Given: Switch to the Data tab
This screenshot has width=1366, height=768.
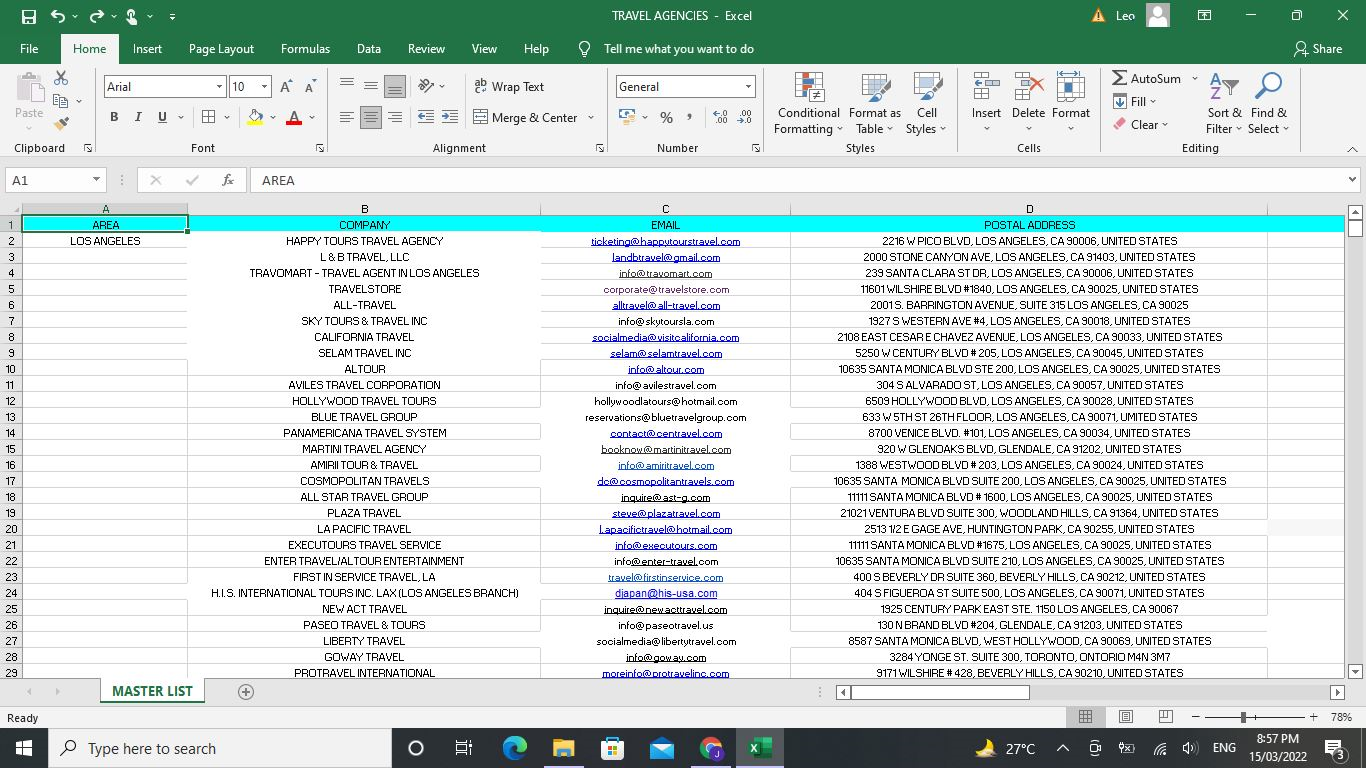Looking at the screenshot, I should tap(369, 48).
